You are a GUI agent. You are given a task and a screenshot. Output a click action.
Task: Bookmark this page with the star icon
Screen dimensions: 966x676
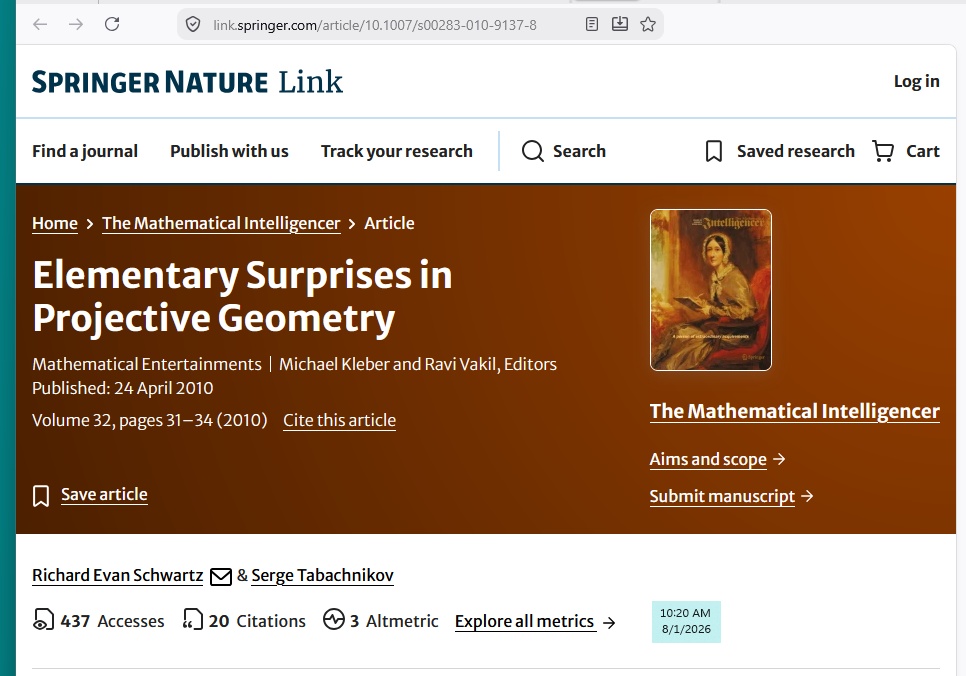647,25
